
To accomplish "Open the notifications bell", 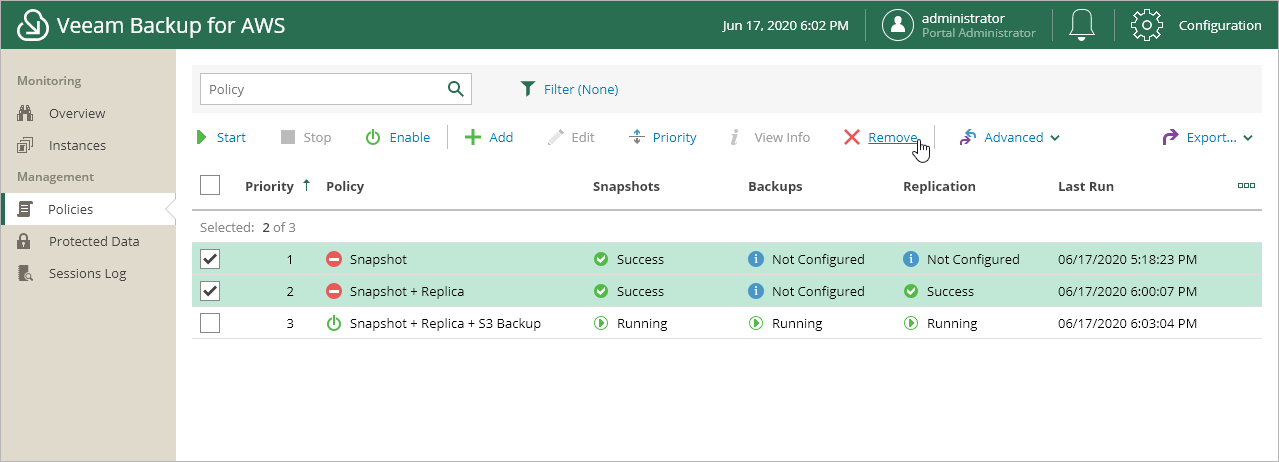I will click(x=1081, y=25).
